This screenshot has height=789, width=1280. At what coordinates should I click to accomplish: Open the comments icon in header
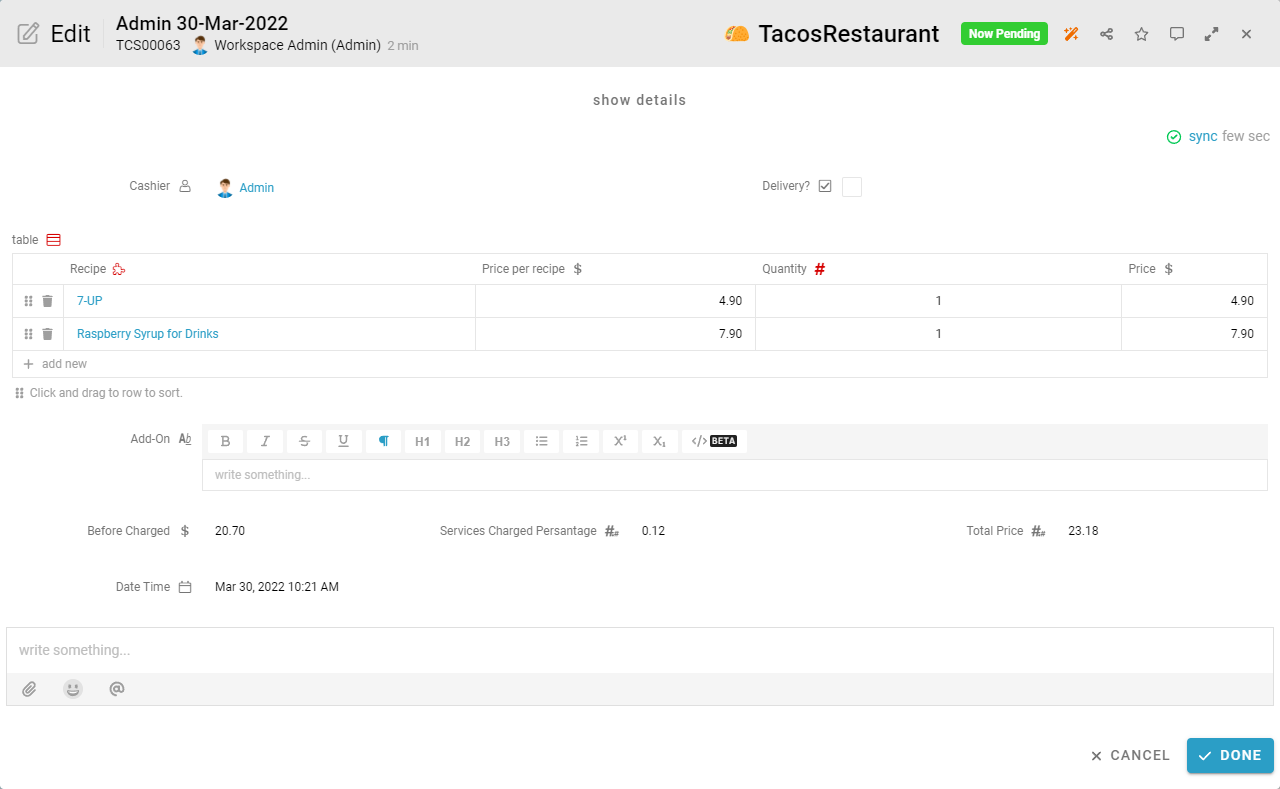[x=1176, y=34]
